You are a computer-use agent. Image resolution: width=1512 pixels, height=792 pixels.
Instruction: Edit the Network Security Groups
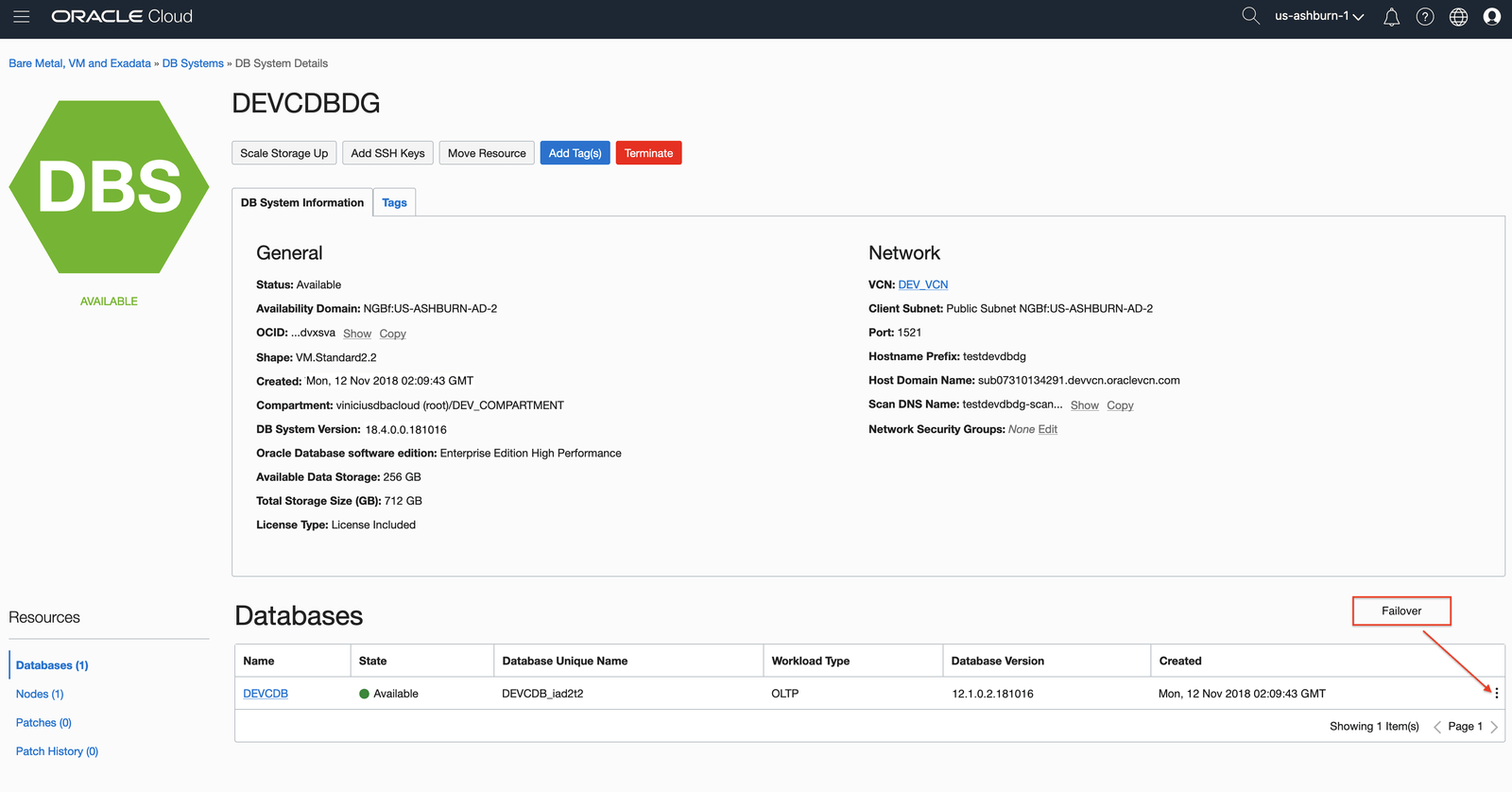click(1047, 429)
